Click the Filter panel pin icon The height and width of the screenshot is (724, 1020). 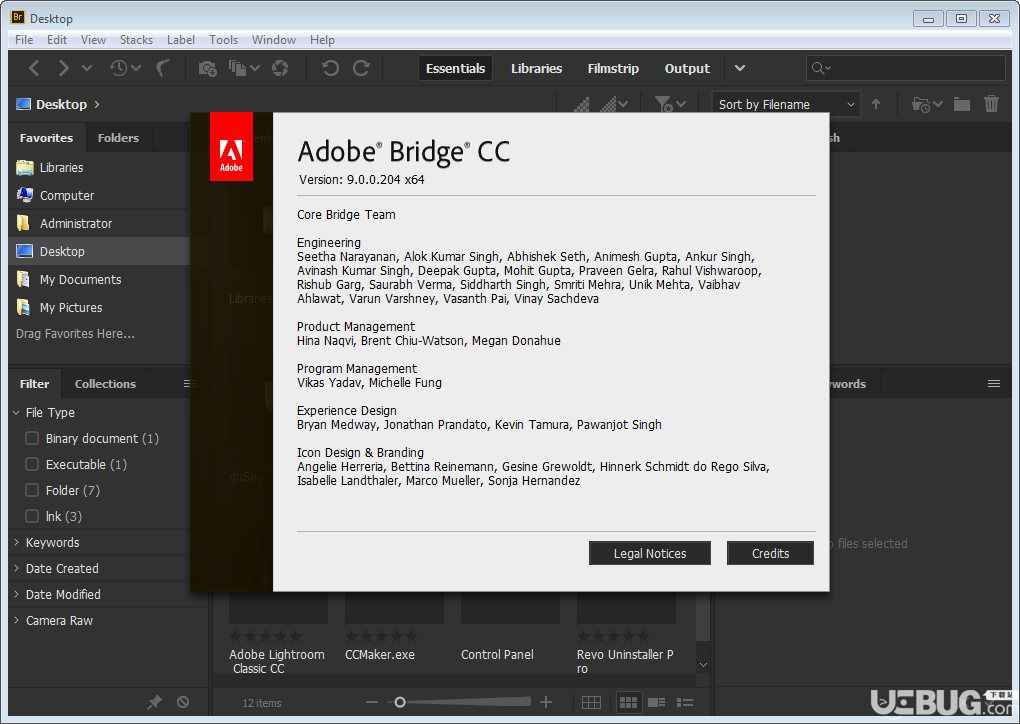154,702
